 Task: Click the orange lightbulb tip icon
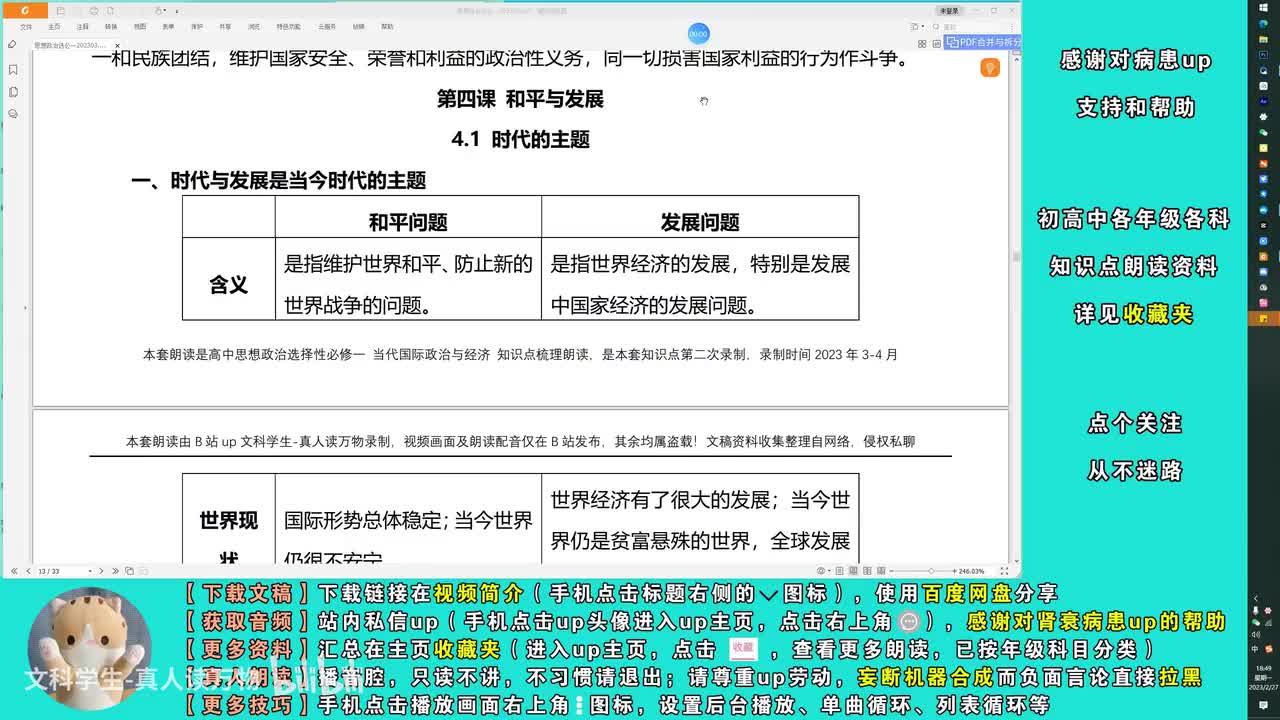(990, 68)
